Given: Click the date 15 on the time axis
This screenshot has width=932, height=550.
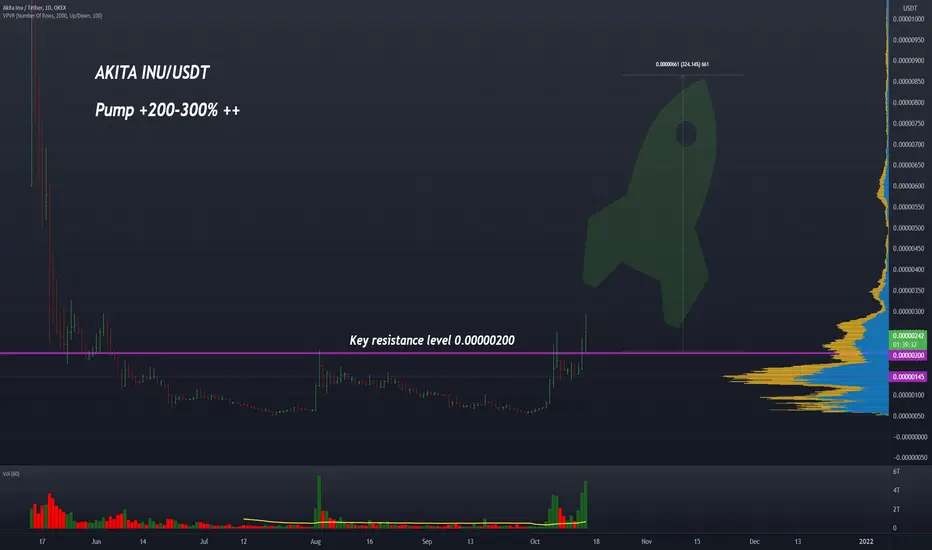Looking at the screenshot, I should pyautogui.click(x=697, y=542).
